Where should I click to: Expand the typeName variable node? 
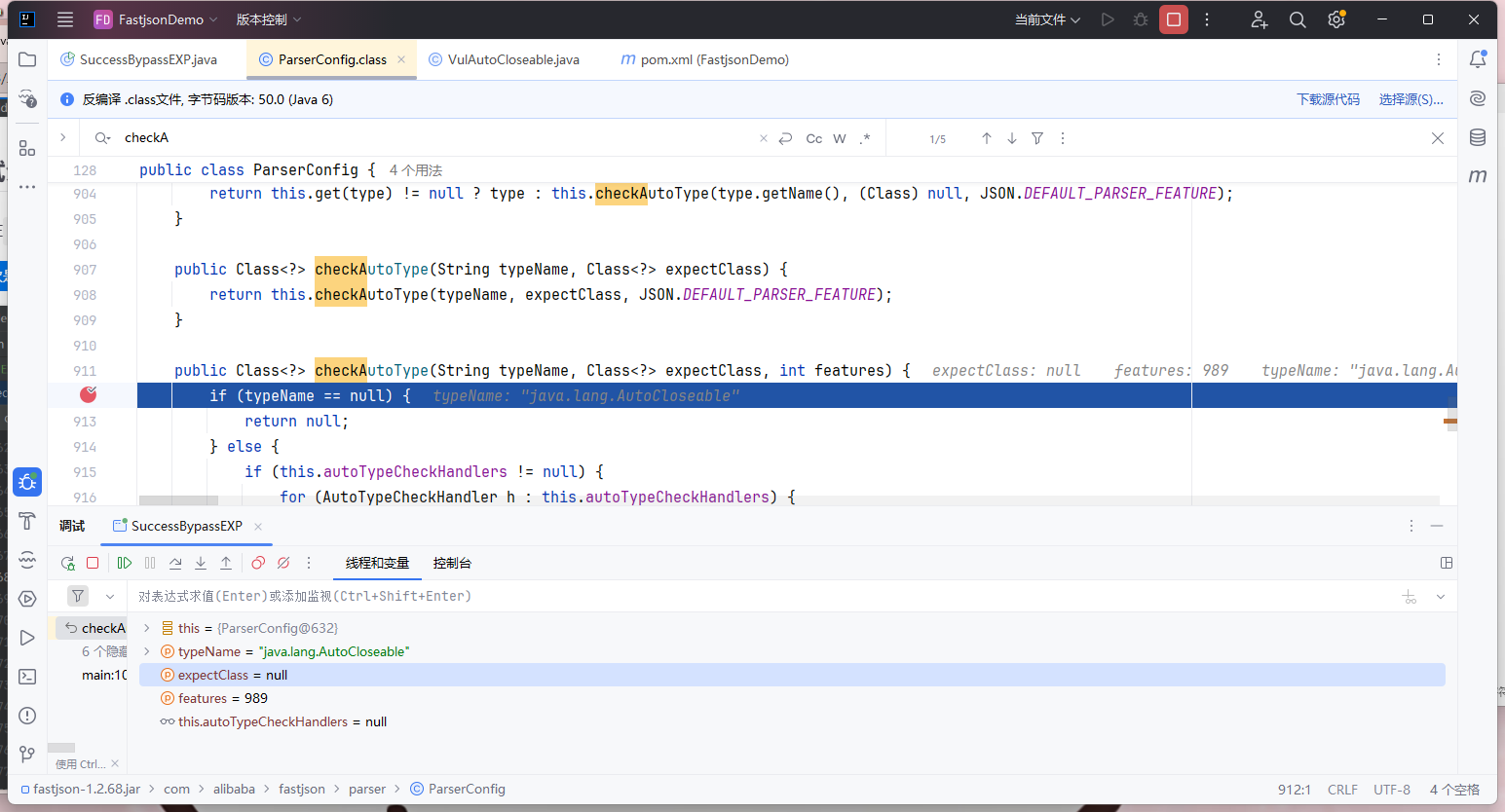point(147,651)
